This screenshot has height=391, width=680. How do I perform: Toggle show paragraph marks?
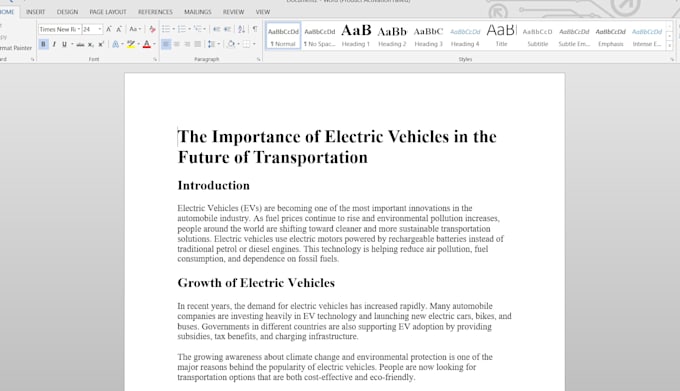[255, 29]
